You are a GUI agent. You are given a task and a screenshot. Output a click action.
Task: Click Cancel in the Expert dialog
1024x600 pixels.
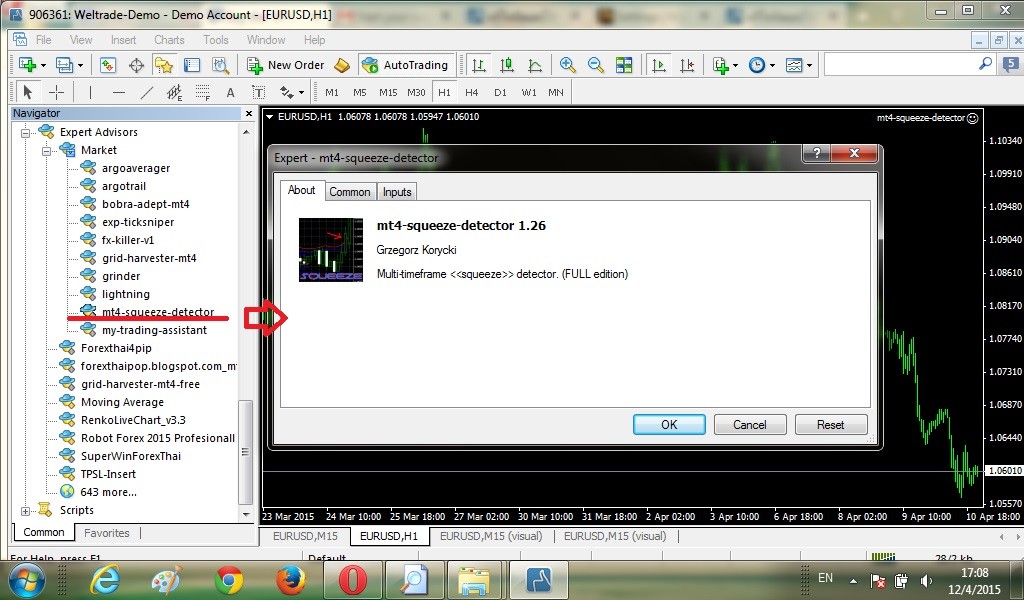[750, 424]
